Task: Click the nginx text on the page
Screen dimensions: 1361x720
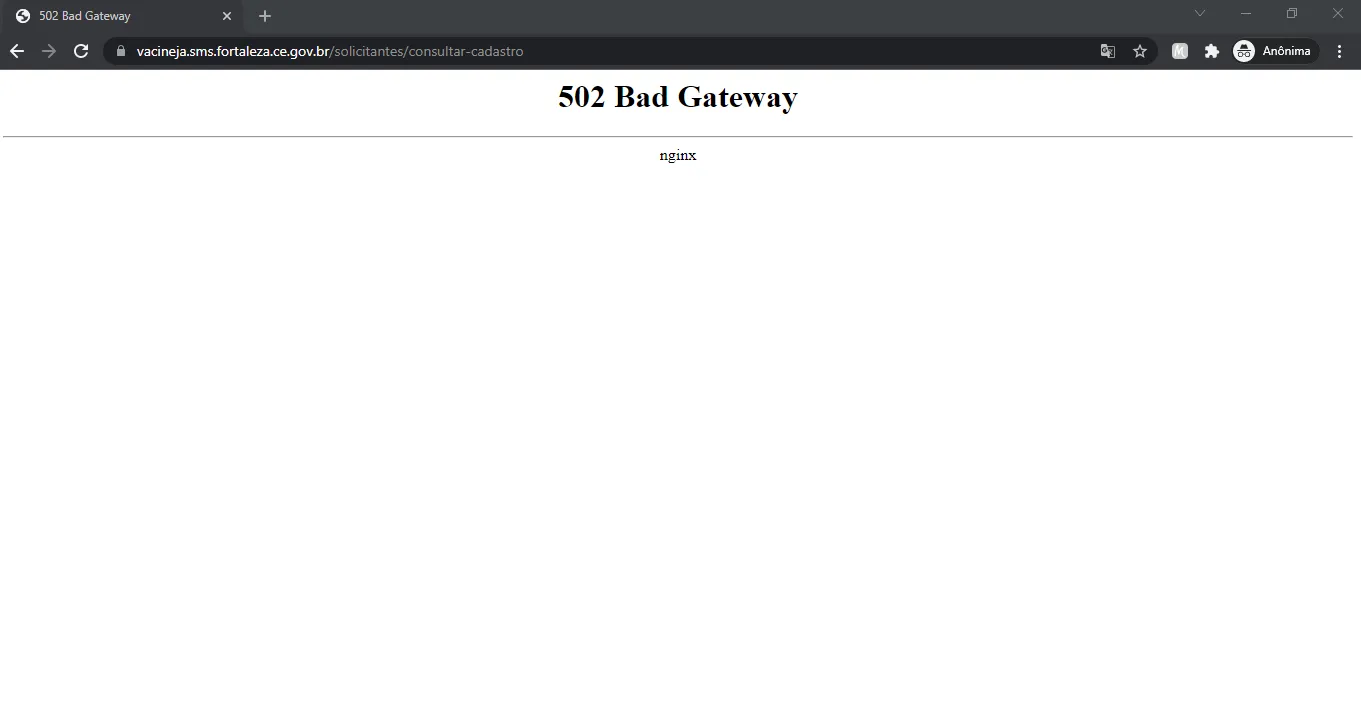Action: coord(678,155)
